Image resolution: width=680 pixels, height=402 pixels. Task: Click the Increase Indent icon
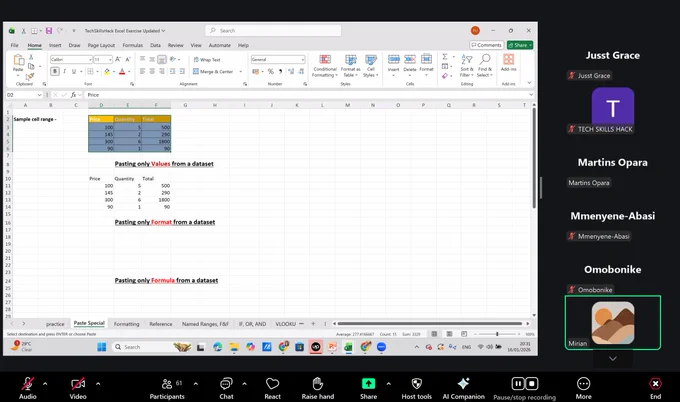(182, 72)
